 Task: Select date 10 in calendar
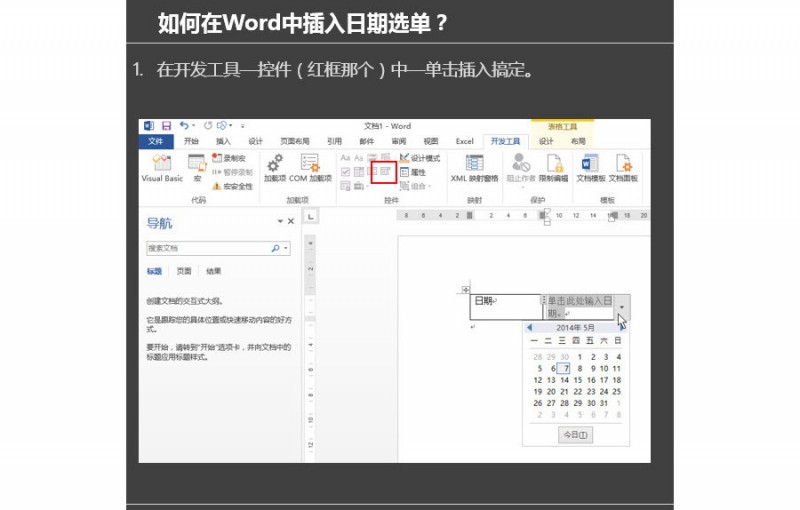604,368
